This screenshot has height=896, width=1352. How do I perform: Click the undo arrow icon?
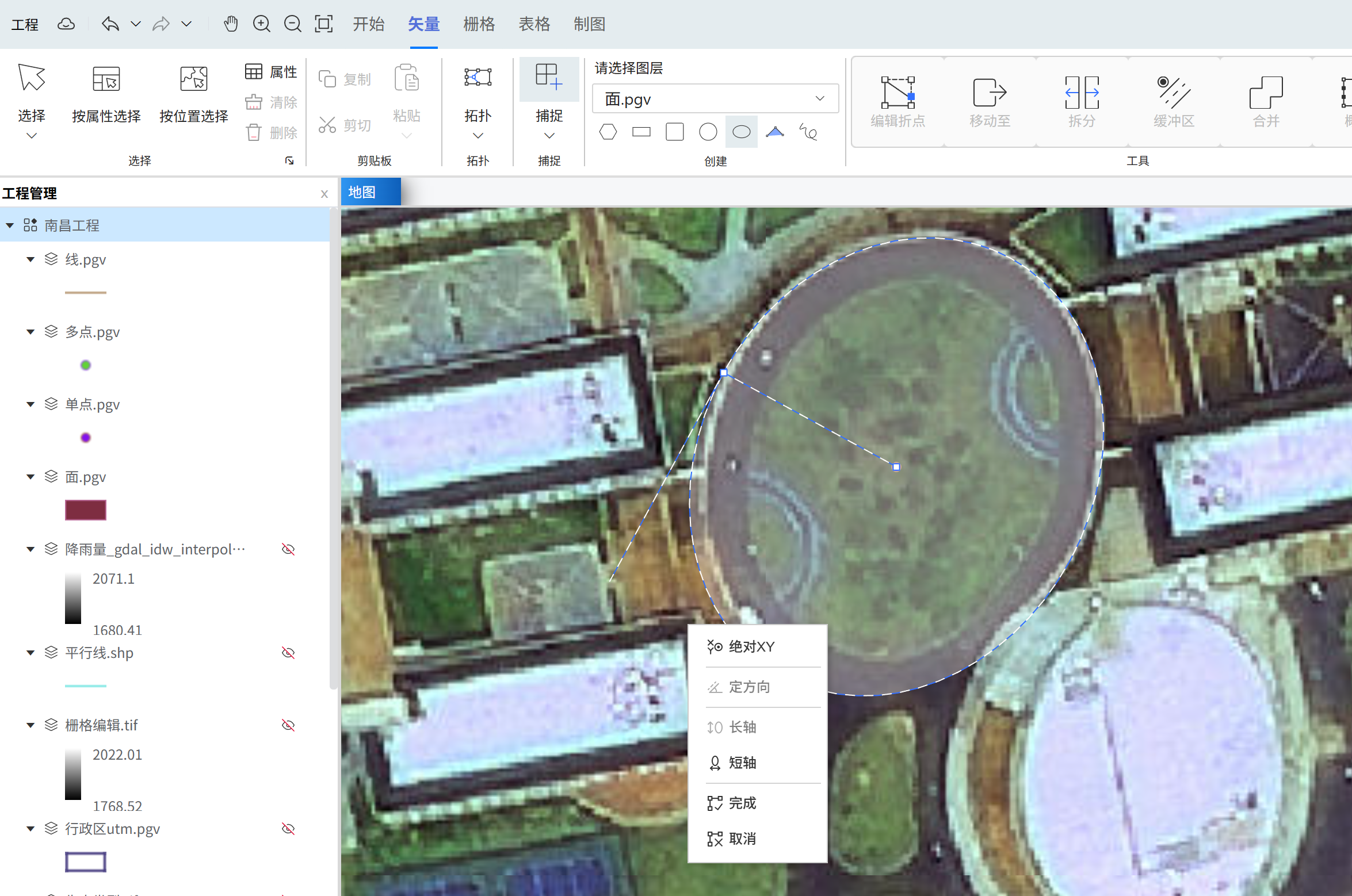point(110,24)
